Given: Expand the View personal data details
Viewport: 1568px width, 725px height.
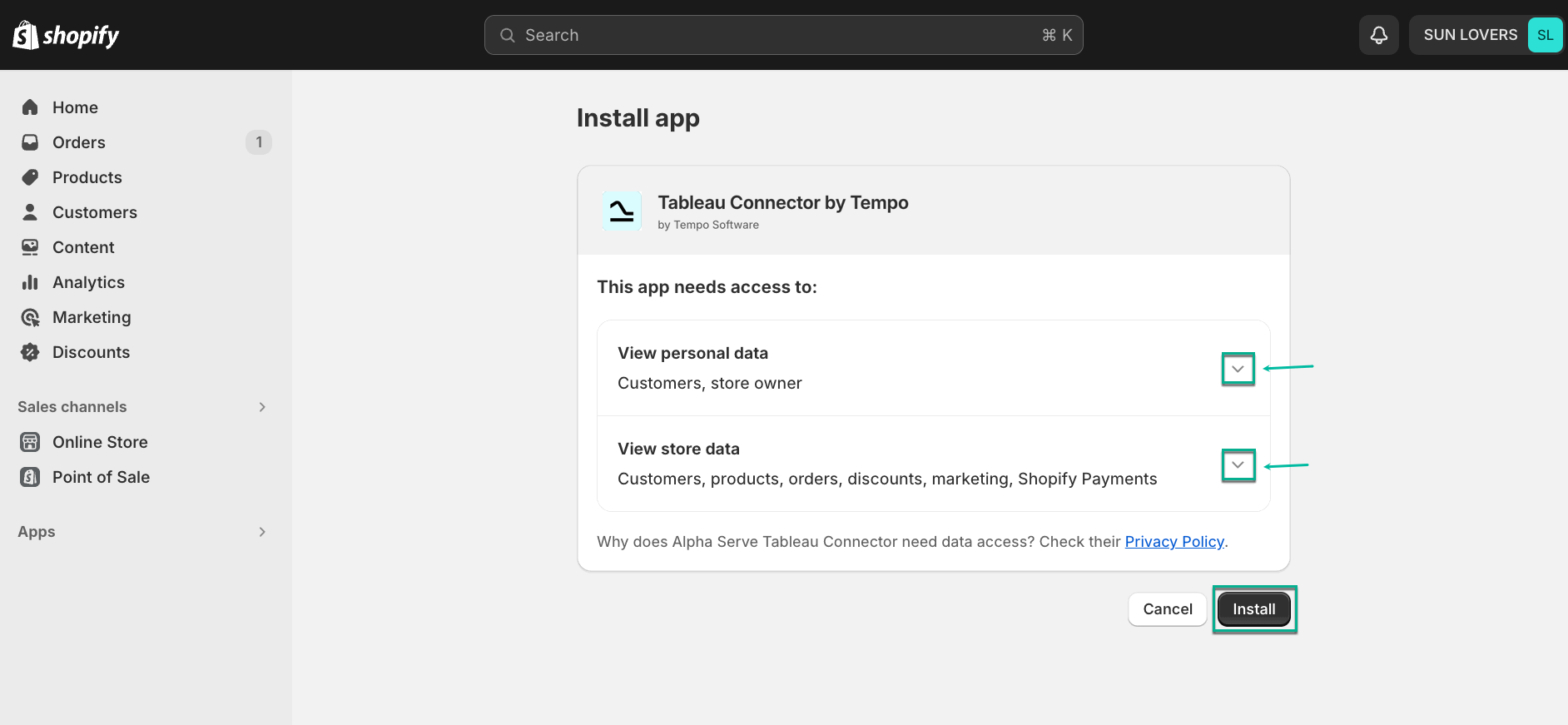Looking at the screenshot, I should point(1238,369).
